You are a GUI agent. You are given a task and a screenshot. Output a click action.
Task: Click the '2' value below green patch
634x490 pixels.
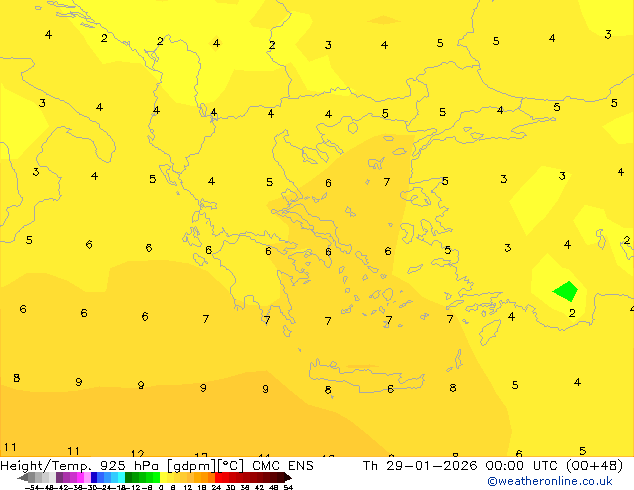pos(572,313)
